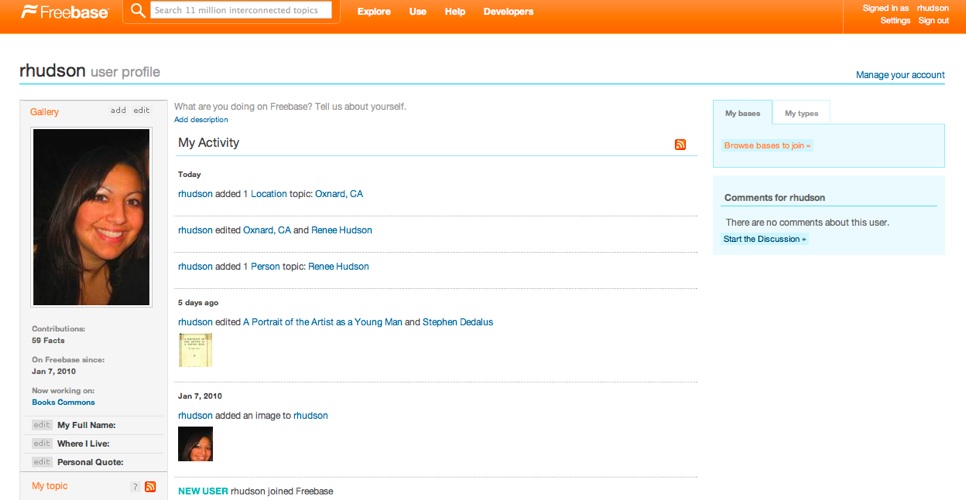The image size is (966, 502).
Task: Switch to the My bases tab
Action: click(x=742, y=113)
